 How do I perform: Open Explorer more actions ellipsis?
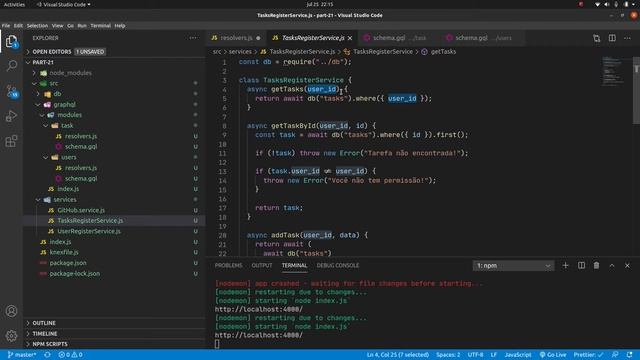click(x=193, y=38)
